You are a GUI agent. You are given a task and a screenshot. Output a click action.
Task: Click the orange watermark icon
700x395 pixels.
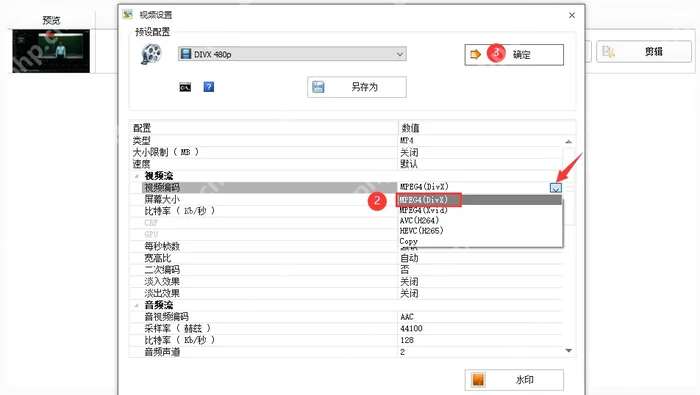(478, 380)
